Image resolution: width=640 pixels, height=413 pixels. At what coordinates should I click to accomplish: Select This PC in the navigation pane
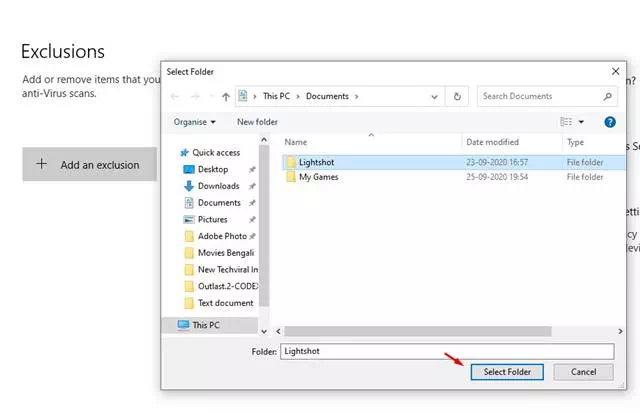207,325
